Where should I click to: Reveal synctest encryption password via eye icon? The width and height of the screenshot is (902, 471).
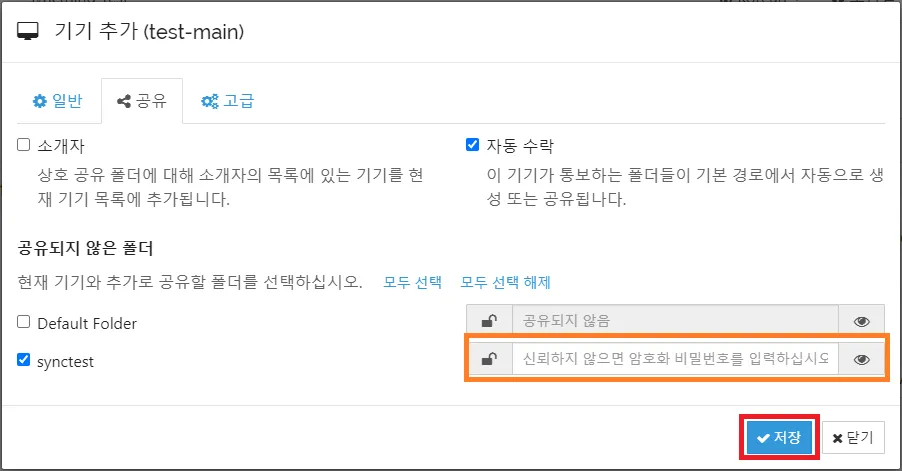(x=861, y=360)
